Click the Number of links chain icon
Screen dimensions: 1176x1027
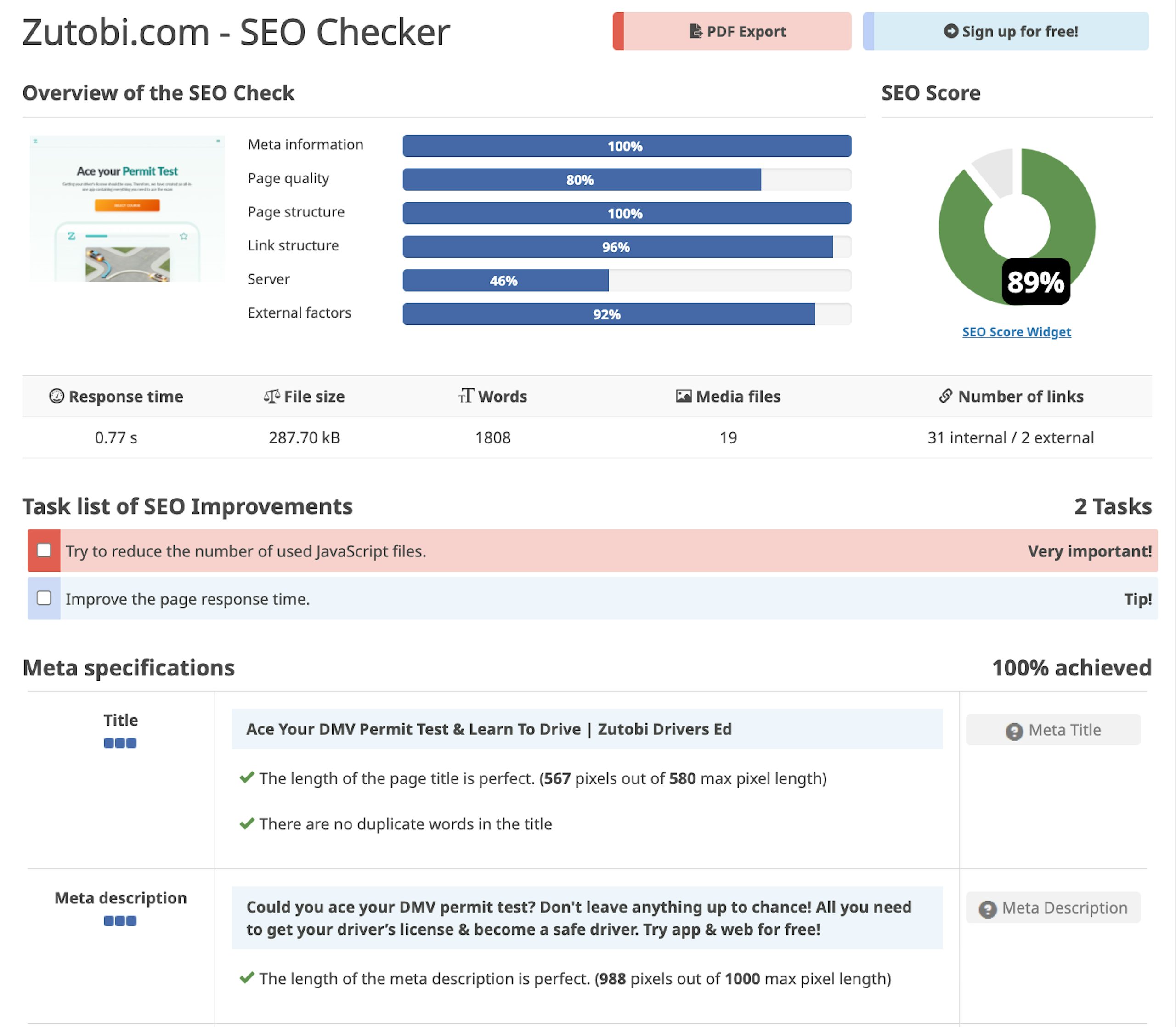click(946, 396)
